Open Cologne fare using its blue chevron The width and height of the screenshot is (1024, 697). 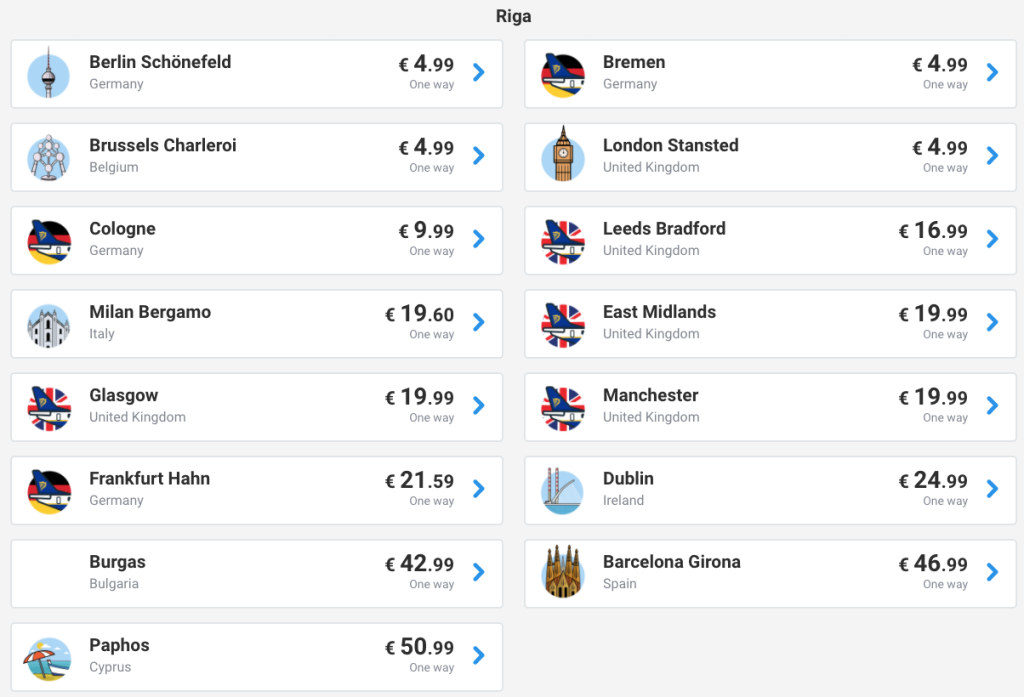tap(479, 239)
